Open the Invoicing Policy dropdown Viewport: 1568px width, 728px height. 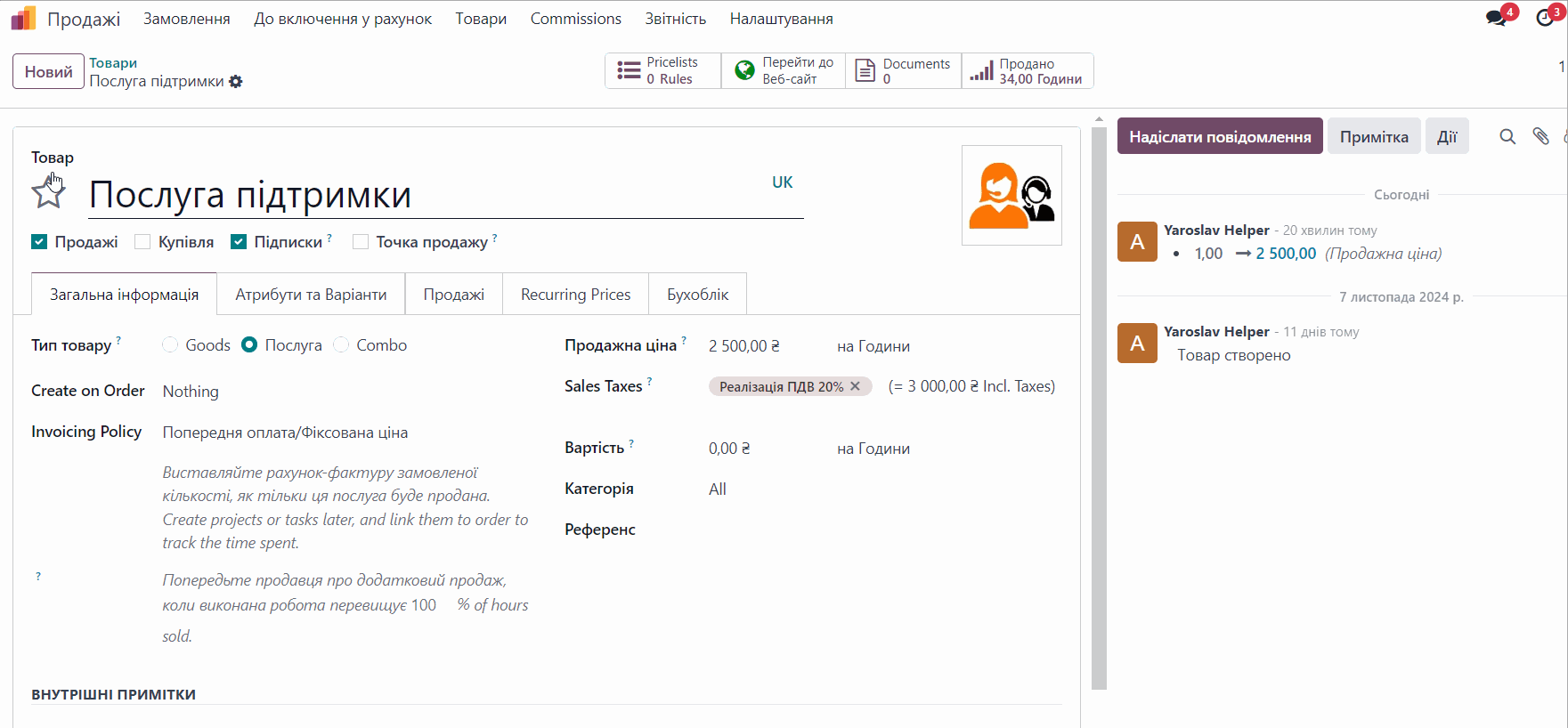tap(338, 433)
